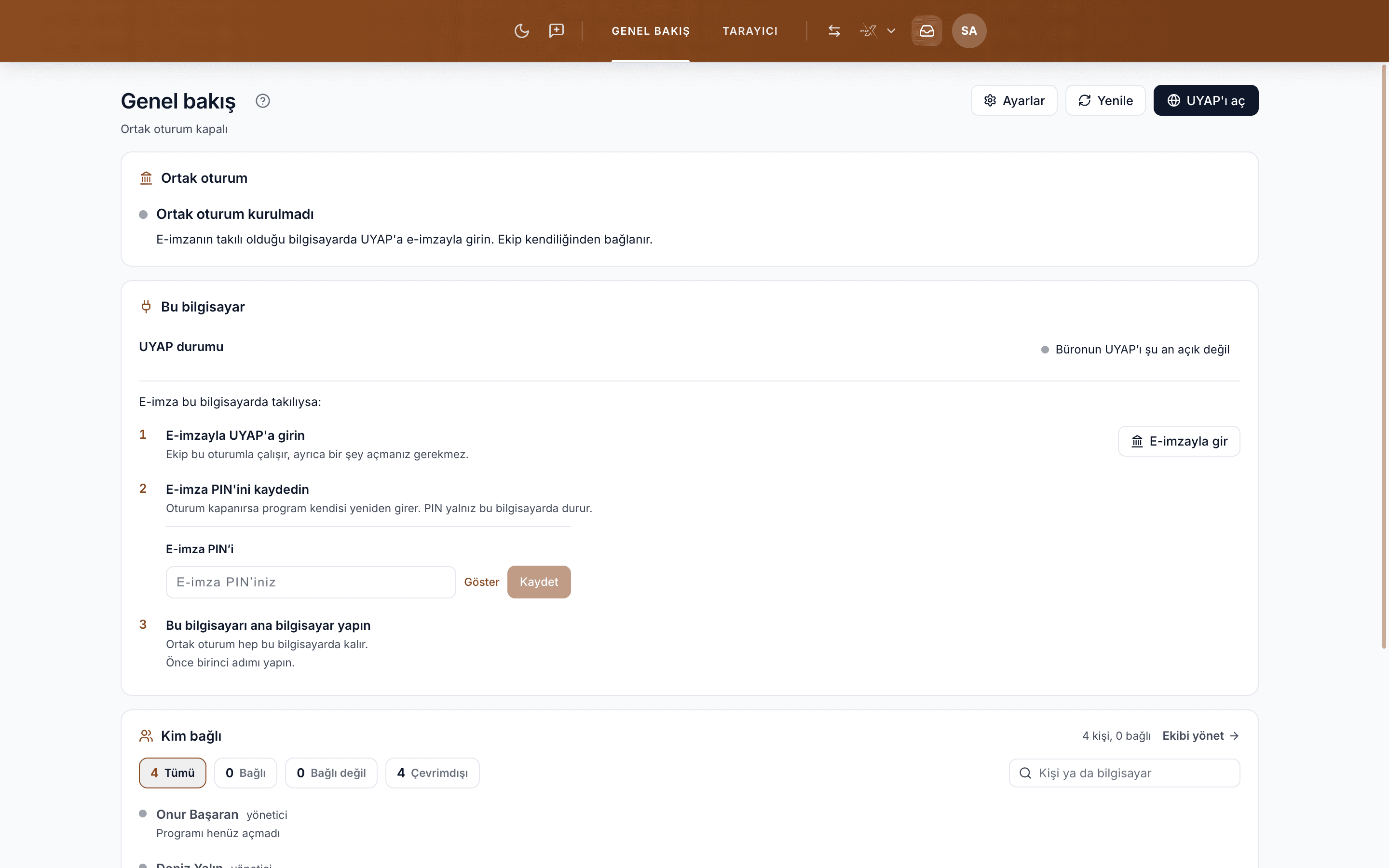Click the 'Ortak oturum kapalı' subtitle
The height and width of the screenshot is (868, 1389).
(174, 129)
